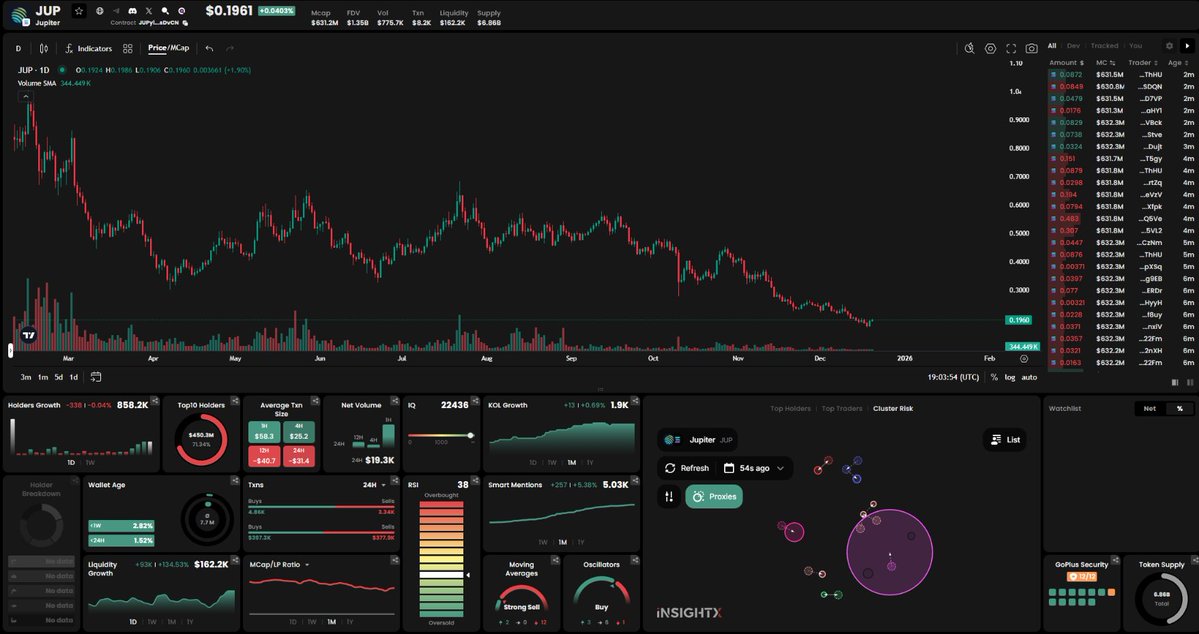Switch the Watchlist to percent mode
This screenshot has height=634, width=1199.
point(1180,408)
